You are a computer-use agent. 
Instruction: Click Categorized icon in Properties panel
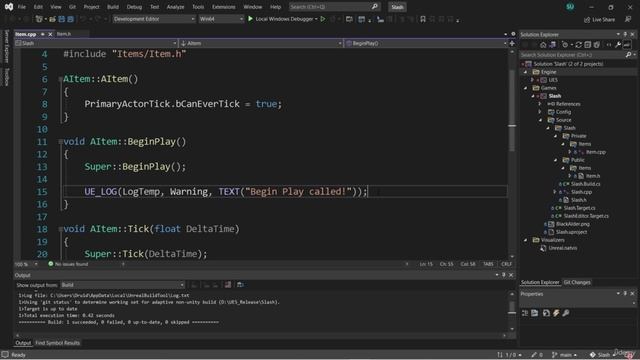(x=525, y=313)
